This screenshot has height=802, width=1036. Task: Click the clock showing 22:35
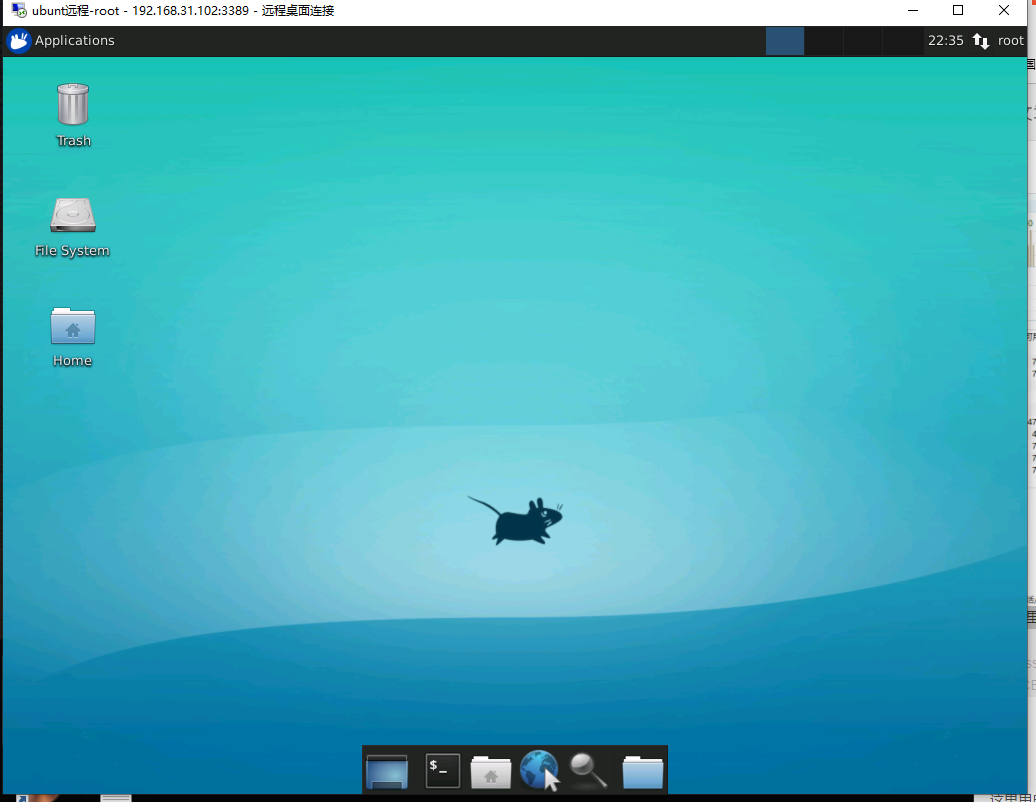pos(945,40)
